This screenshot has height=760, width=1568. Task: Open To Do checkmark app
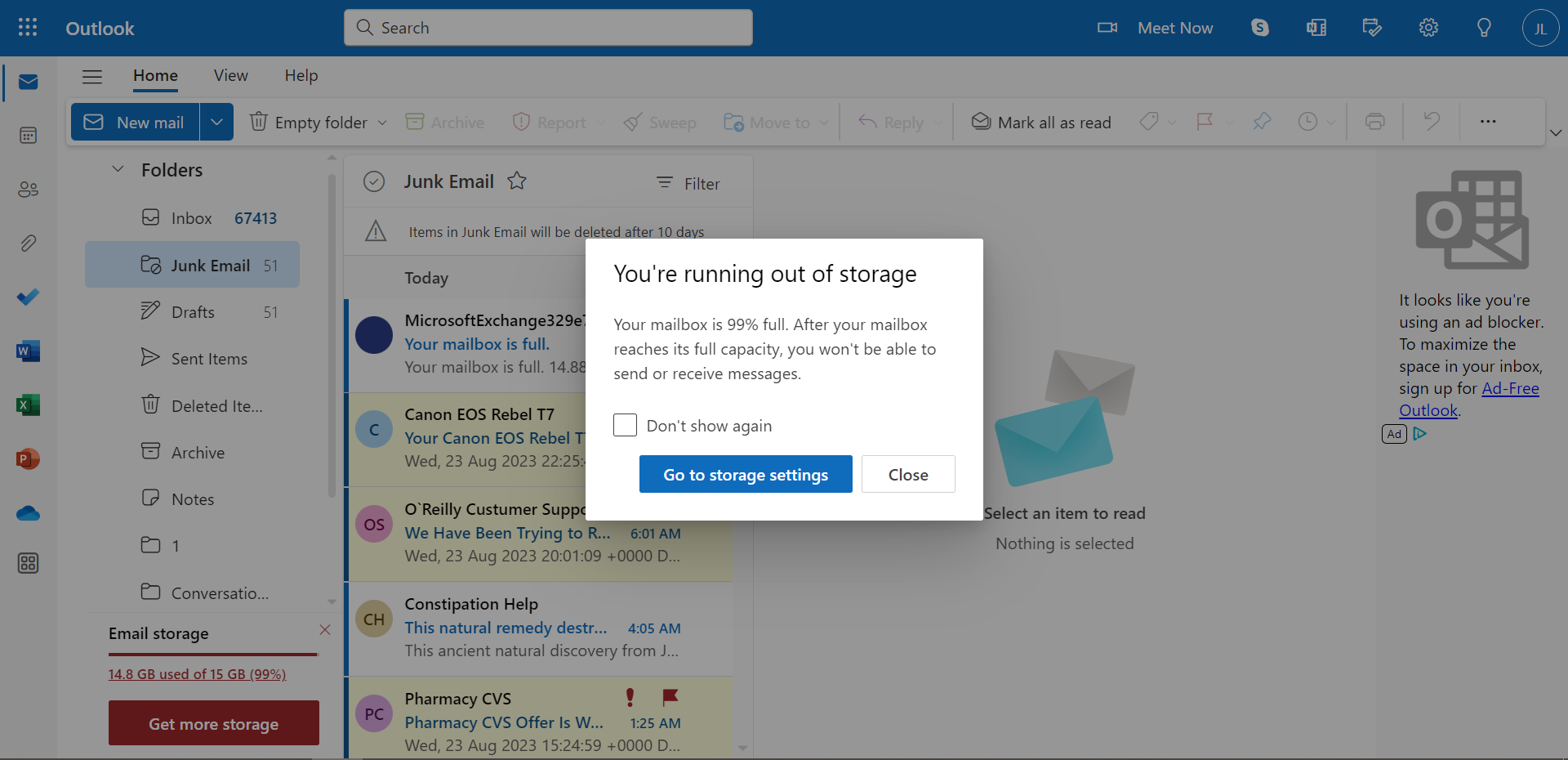tap(29, 297)
